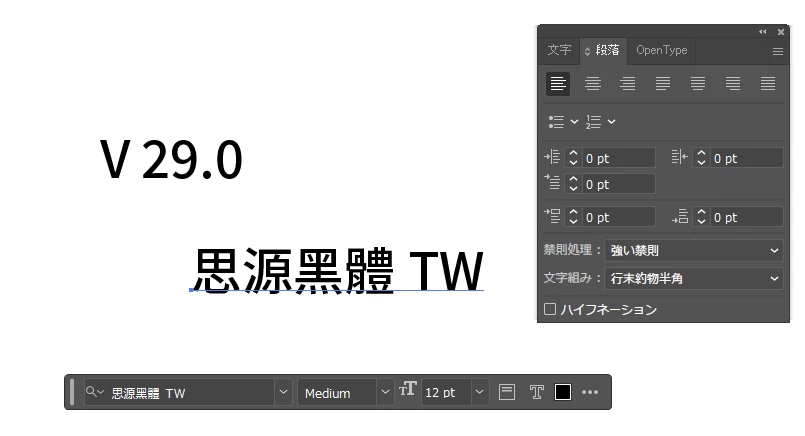Screen dimensions: 805x436
Task: Open numbered list options arrow
Action: click(611, 122)
